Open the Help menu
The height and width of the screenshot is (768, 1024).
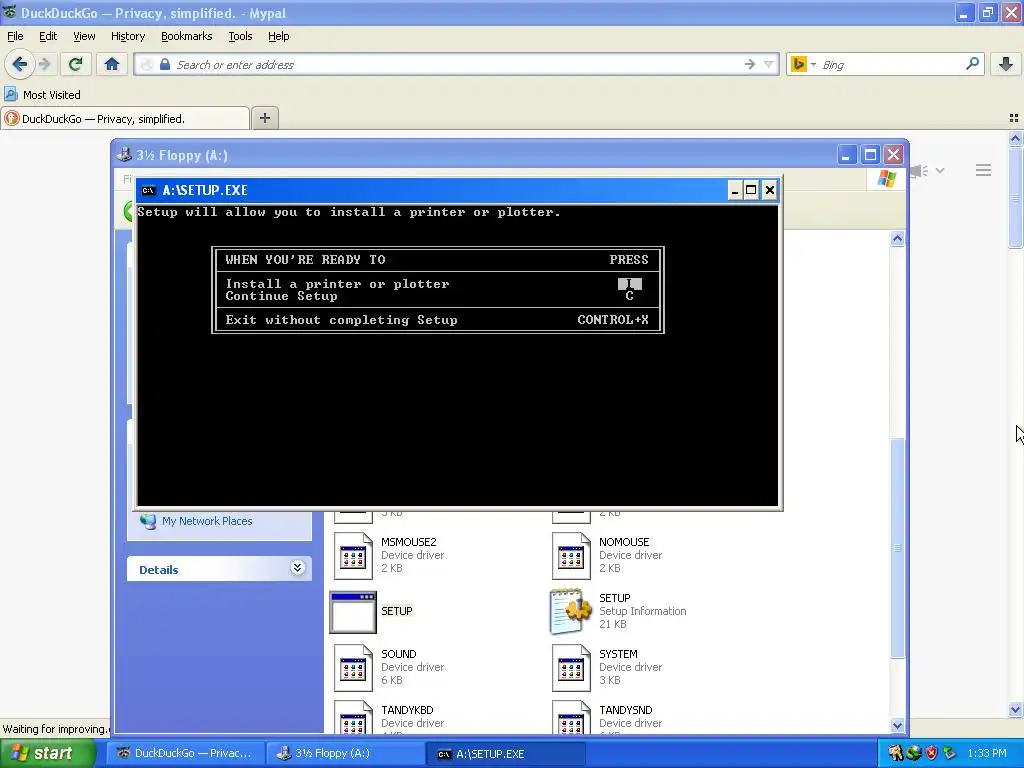(x=279, y=36)
